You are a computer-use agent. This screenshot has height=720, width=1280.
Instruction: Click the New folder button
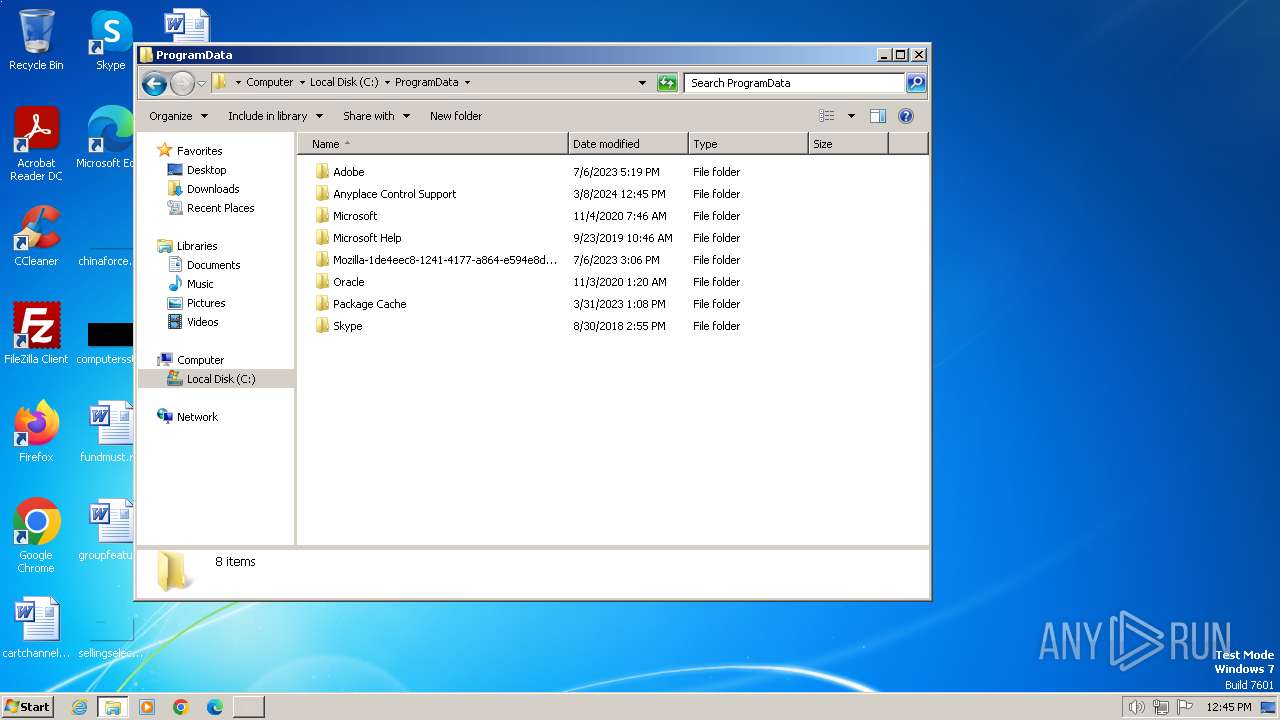point(456,116)
